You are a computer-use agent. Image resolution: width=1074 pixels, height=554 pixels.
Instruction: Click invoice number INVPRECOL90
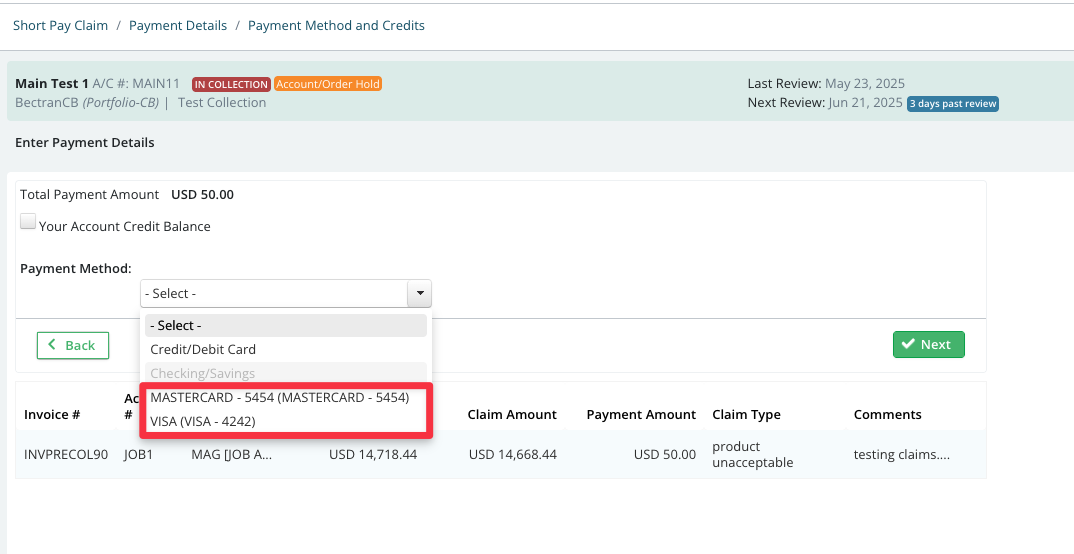tap(66, 454)
